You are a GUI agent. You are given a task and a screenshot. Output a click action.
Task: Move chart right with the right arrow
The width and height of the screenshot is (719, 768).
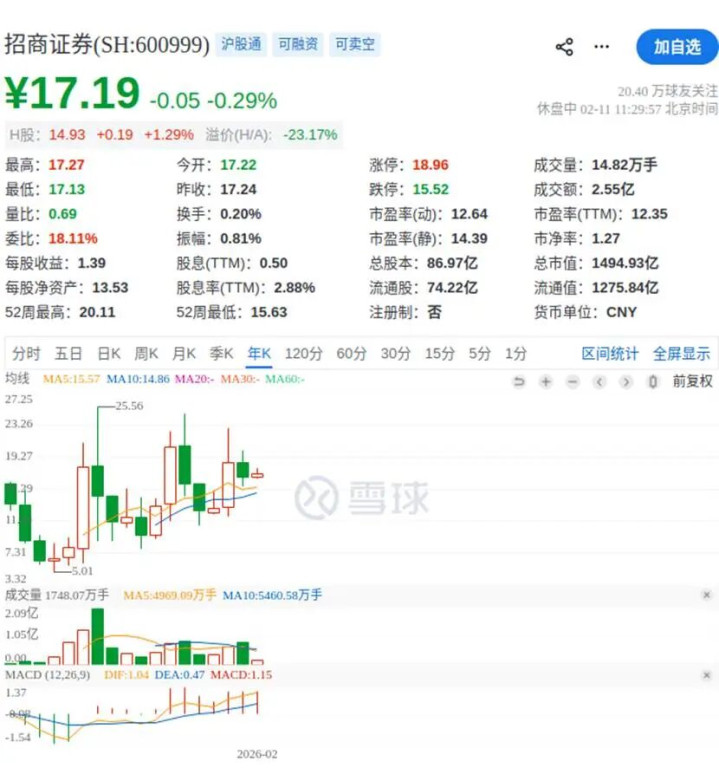point(626,381)
